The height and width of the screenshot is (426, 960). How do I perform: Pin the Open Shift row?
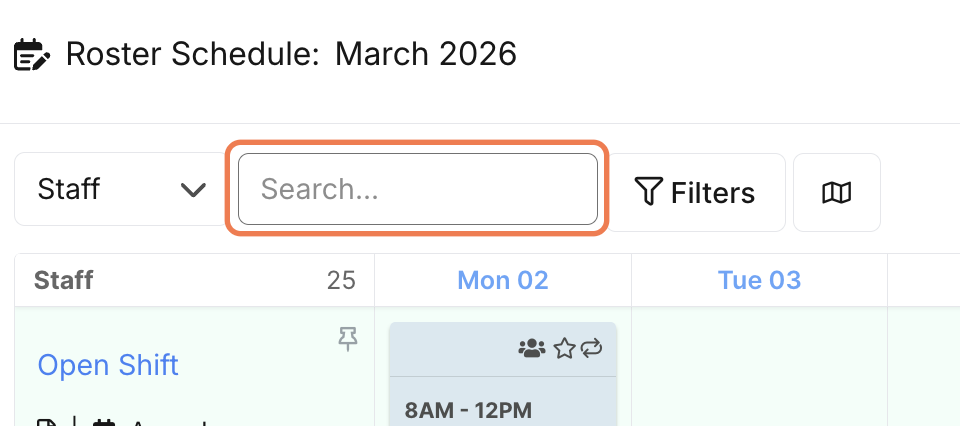347,341
